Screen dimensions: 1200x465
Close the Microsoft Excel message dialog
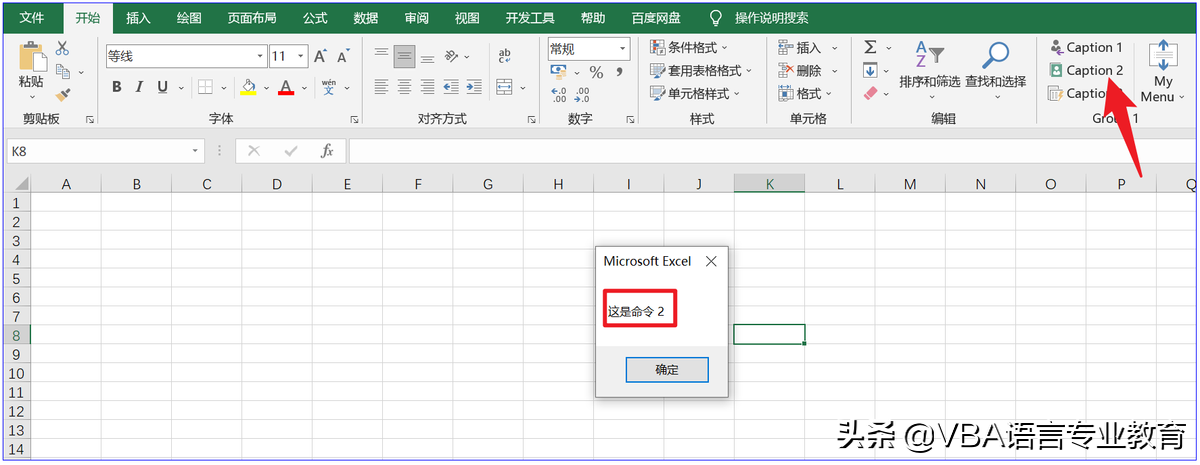711,261
